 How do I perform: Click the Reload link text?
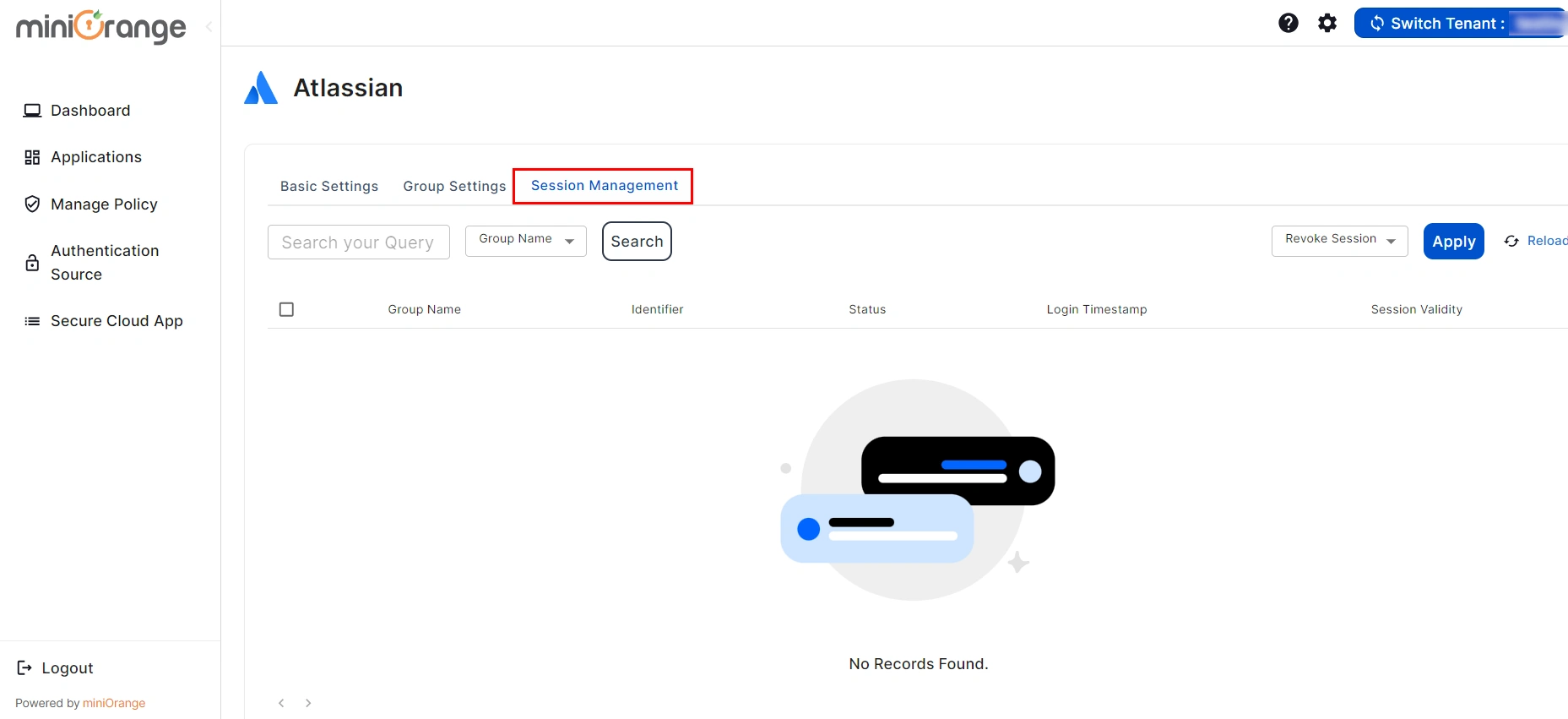coord(1547,242)
